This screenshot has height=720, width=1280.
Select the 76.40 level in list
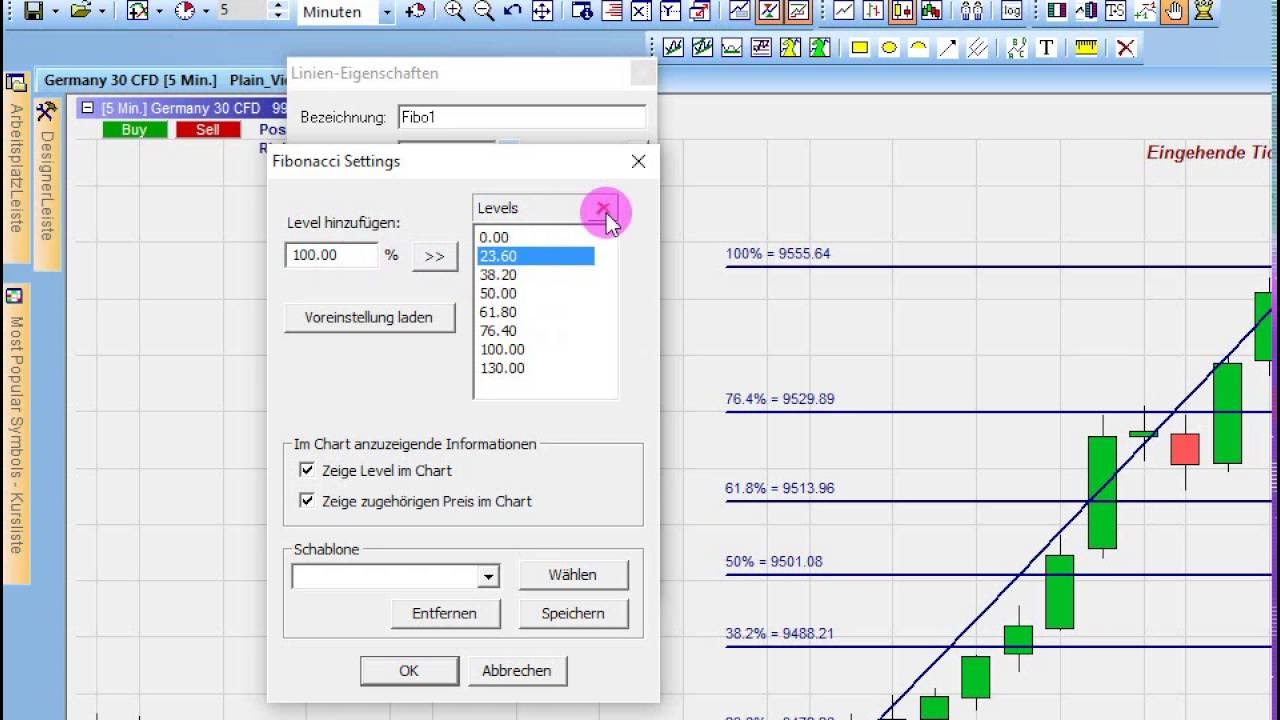[536, 331]
